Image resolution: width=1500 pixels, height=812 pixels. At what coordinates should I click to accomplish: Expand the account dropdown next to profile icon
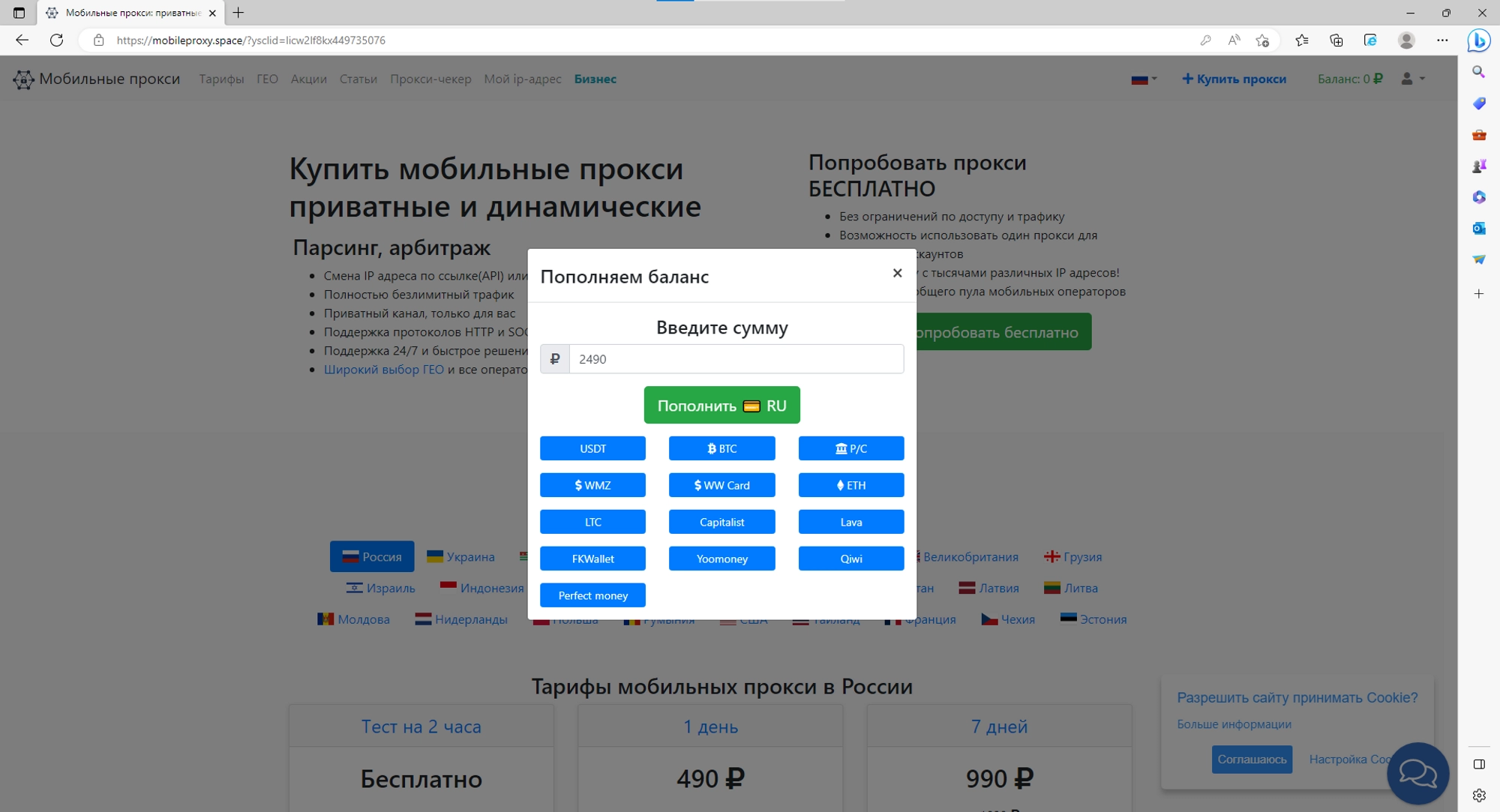tap(1420, 78)
